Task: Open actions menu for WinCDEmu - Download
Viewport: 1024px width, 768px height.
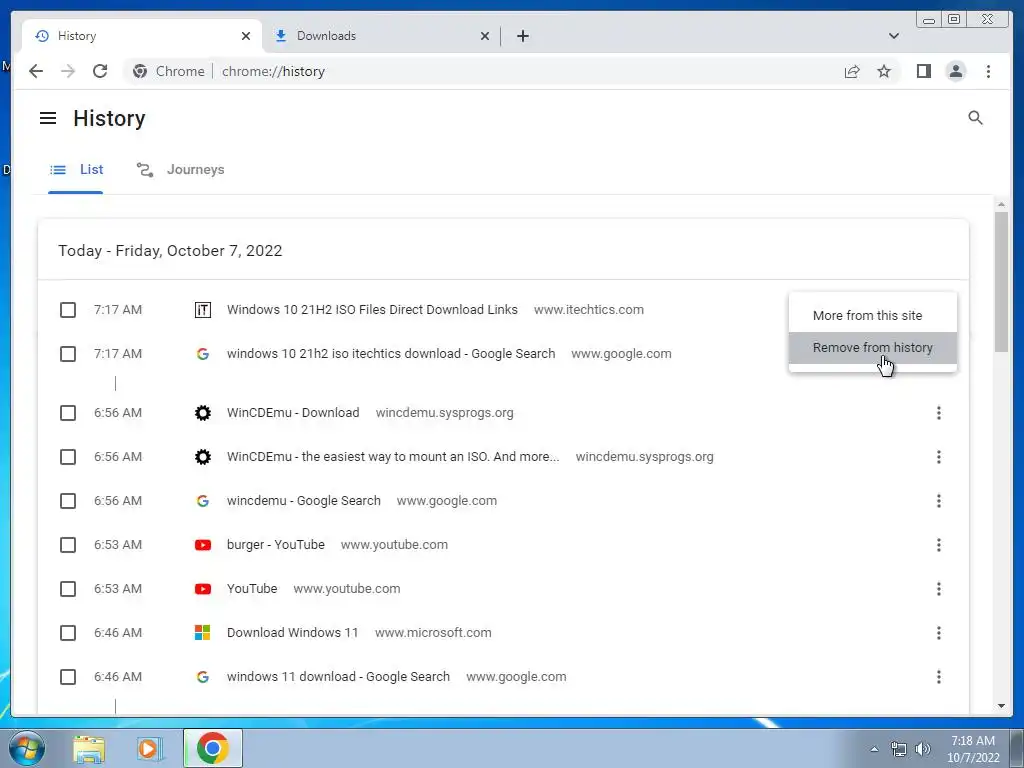Action: (938, 413)
